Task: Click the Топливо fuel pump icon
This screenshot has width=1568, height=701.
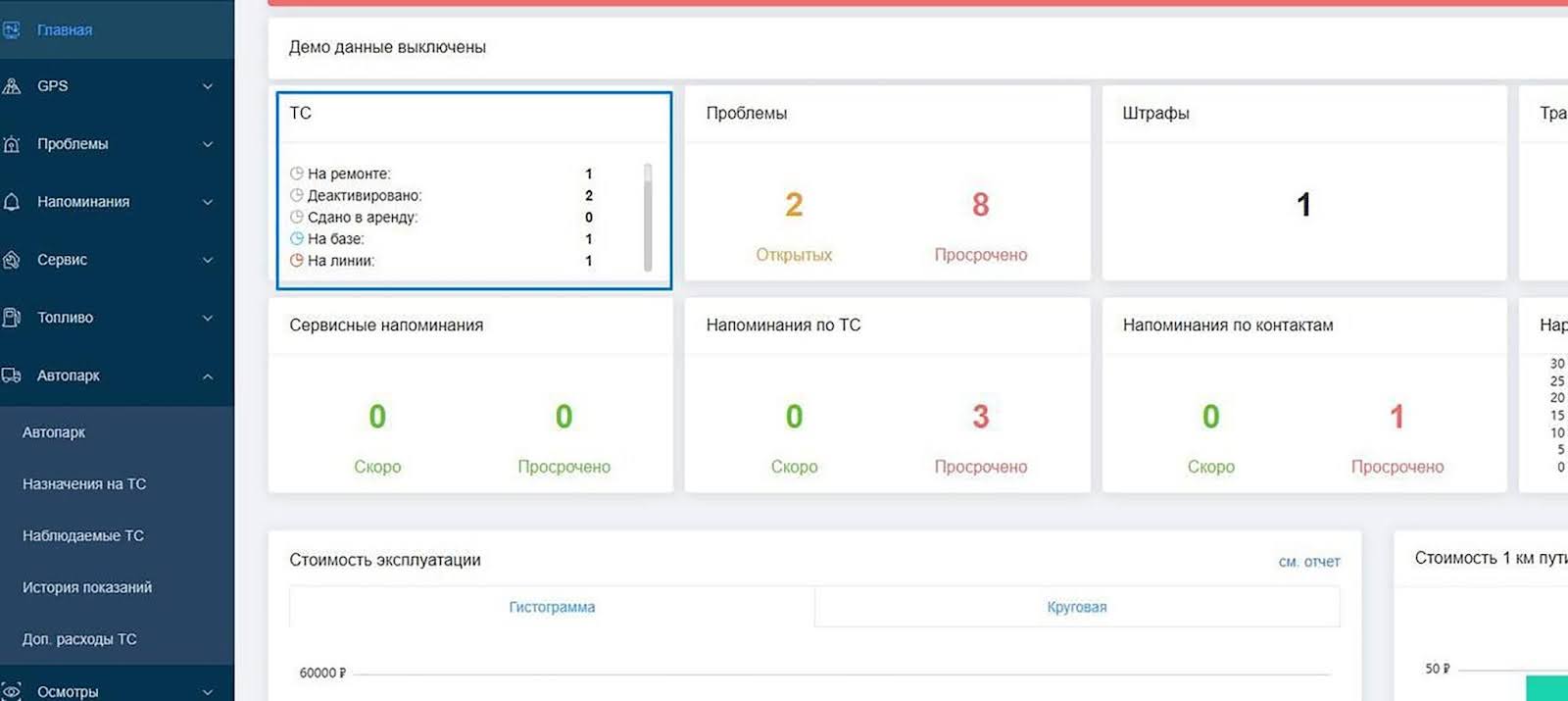Action: [x=12, y=318]
